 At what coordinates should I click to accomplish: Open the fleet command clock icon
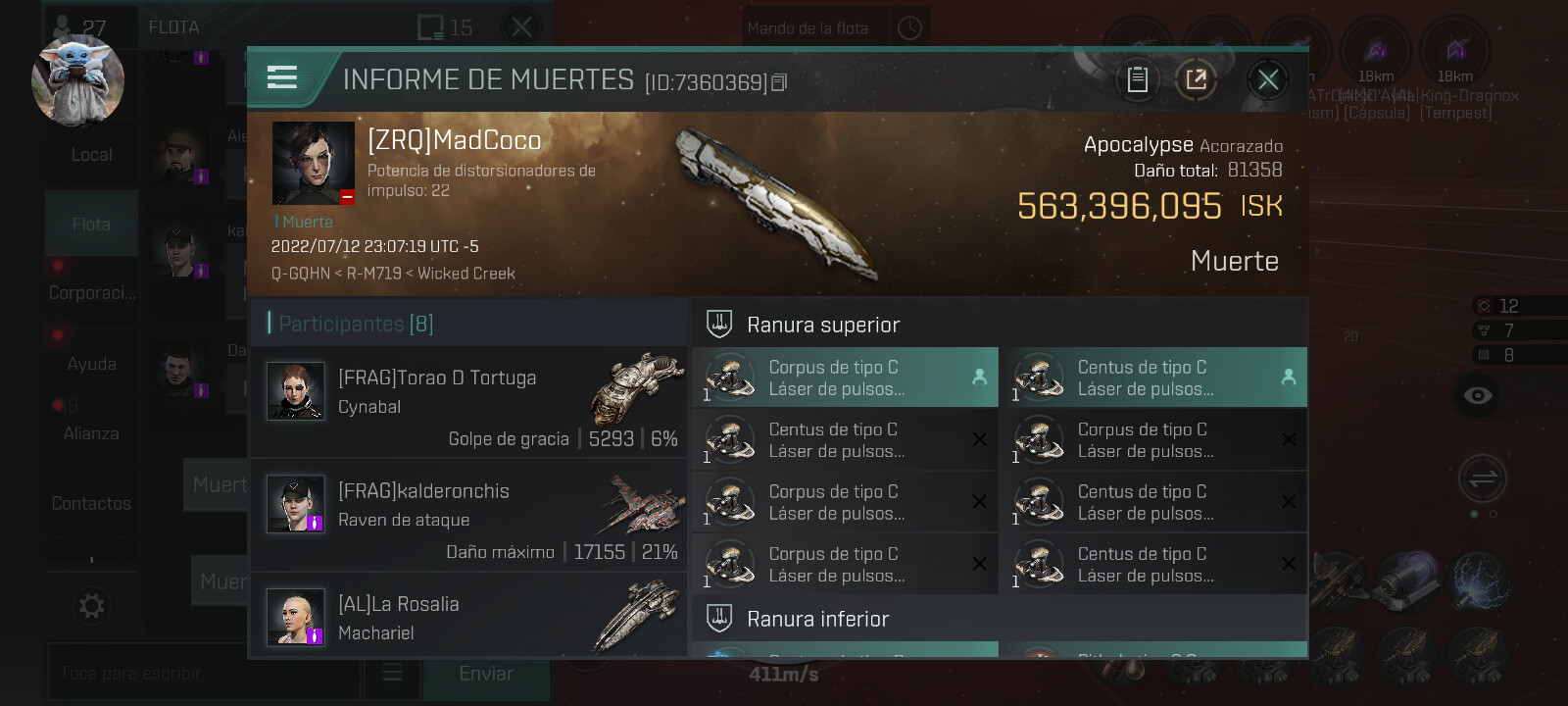[x=909, y=28]
